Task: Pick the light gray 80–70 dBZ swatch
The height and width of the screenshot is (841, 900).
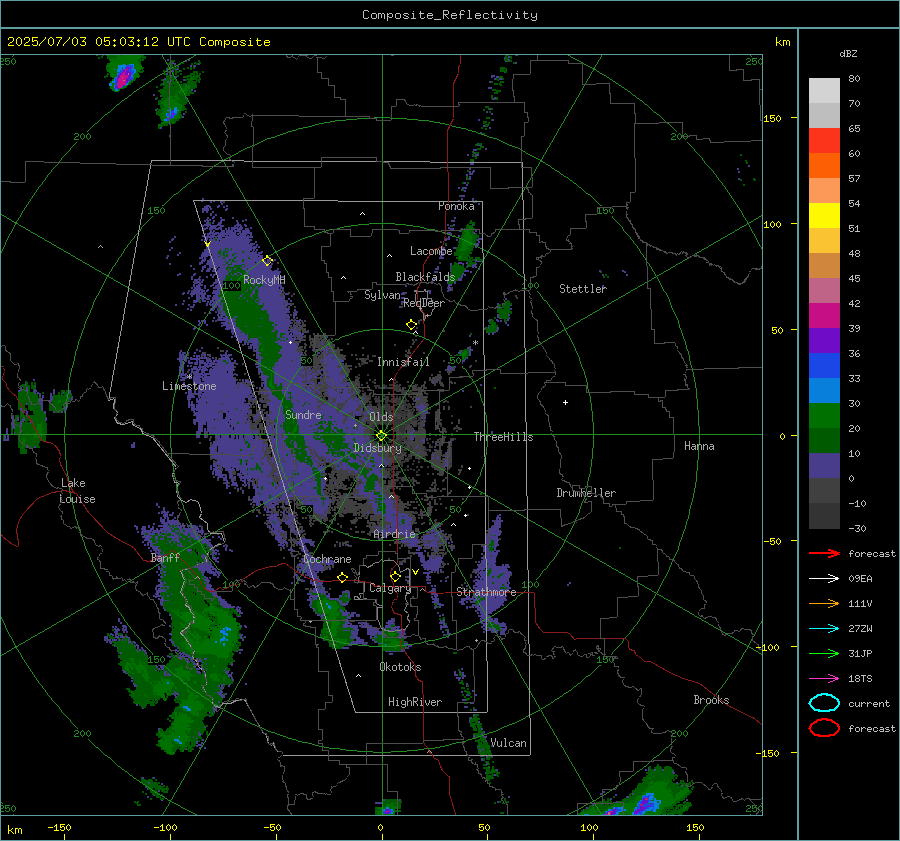Action: point(824,91)
